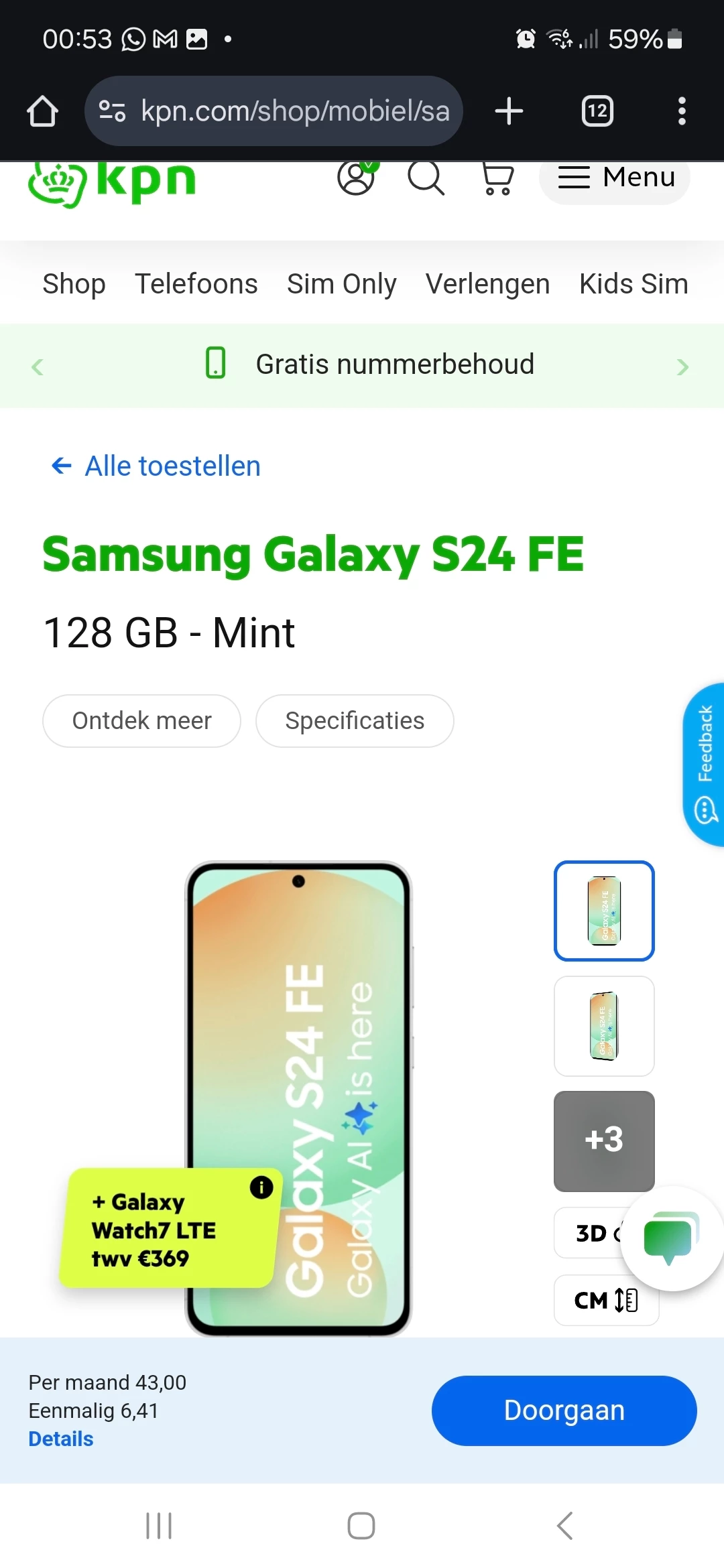Open the tab switcher showing 12

(x=597, y=111)
